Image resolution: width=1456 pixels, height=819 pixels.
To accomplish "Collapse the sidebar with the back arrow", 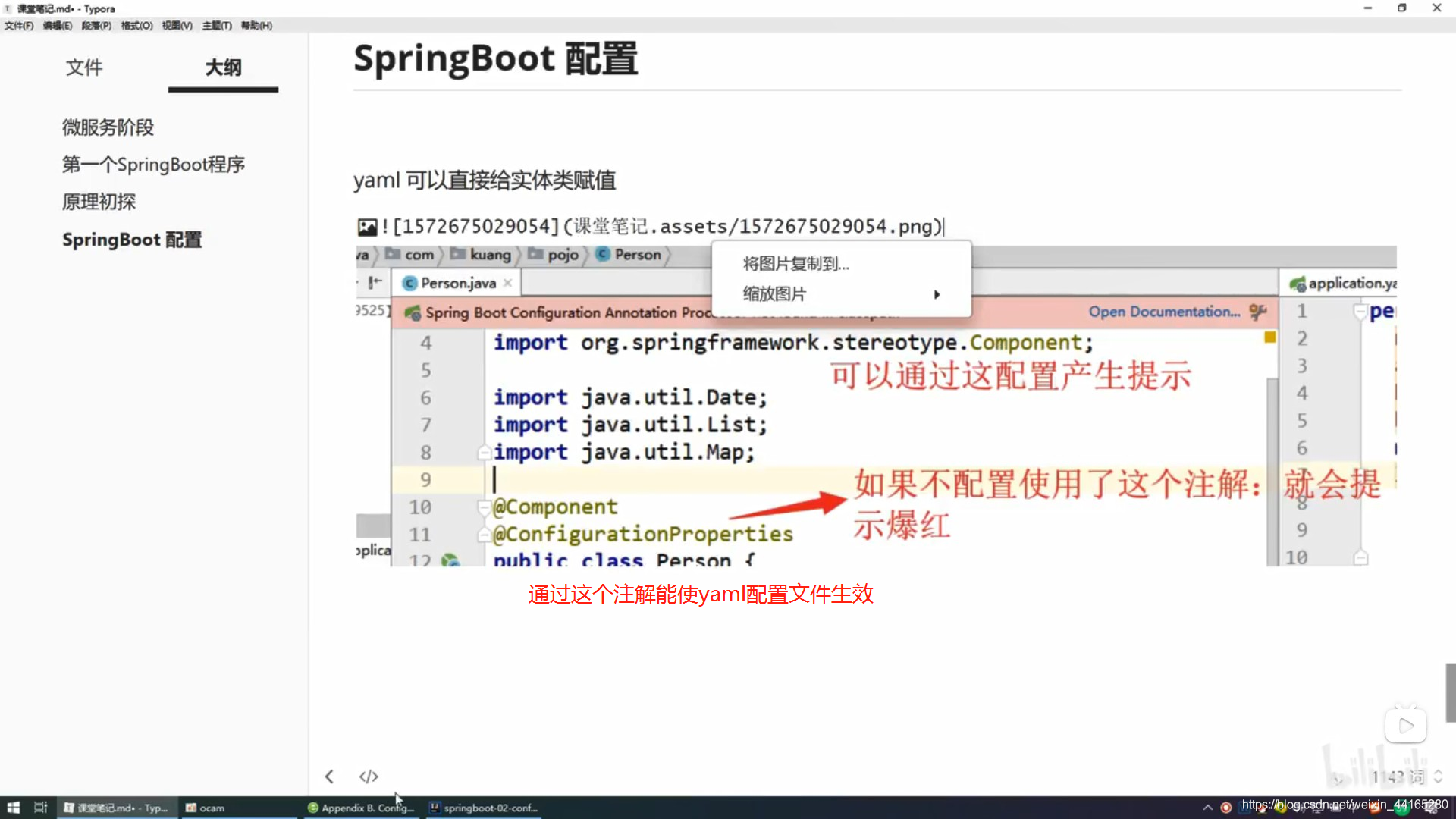I will (x=329, y=777).
